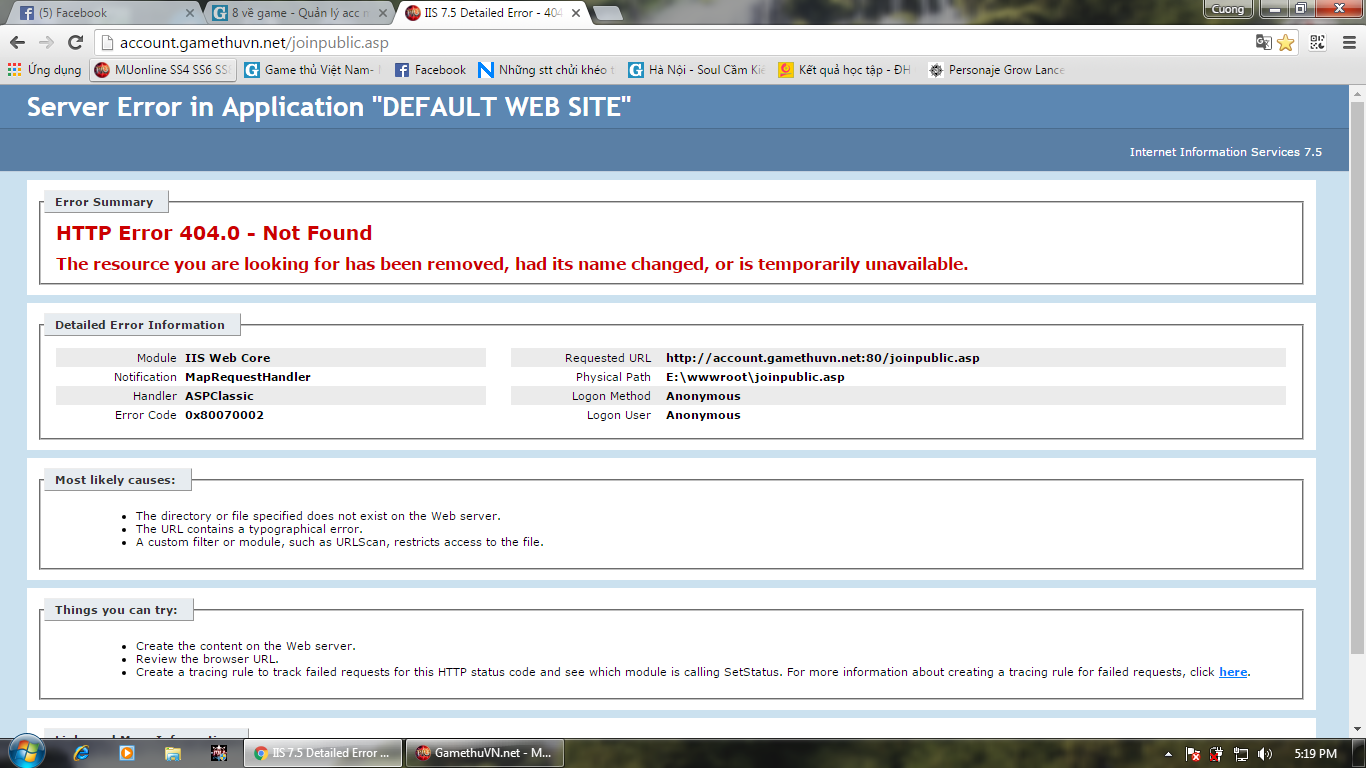This screenshot has height=768, width=1366.
Task: Click the power/battery tray icon
Action: [1217, 754]
